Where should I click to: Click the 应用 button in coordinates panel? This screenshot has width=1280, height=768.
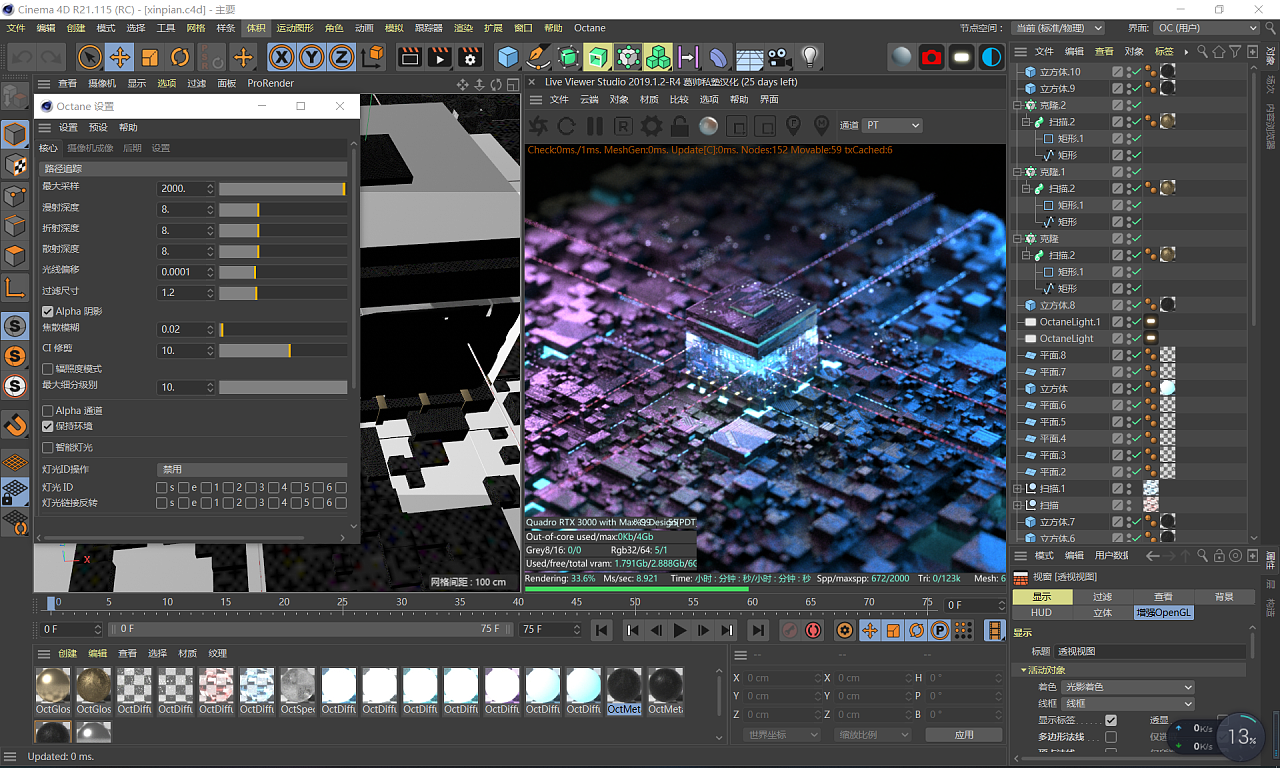coord(963,734)
